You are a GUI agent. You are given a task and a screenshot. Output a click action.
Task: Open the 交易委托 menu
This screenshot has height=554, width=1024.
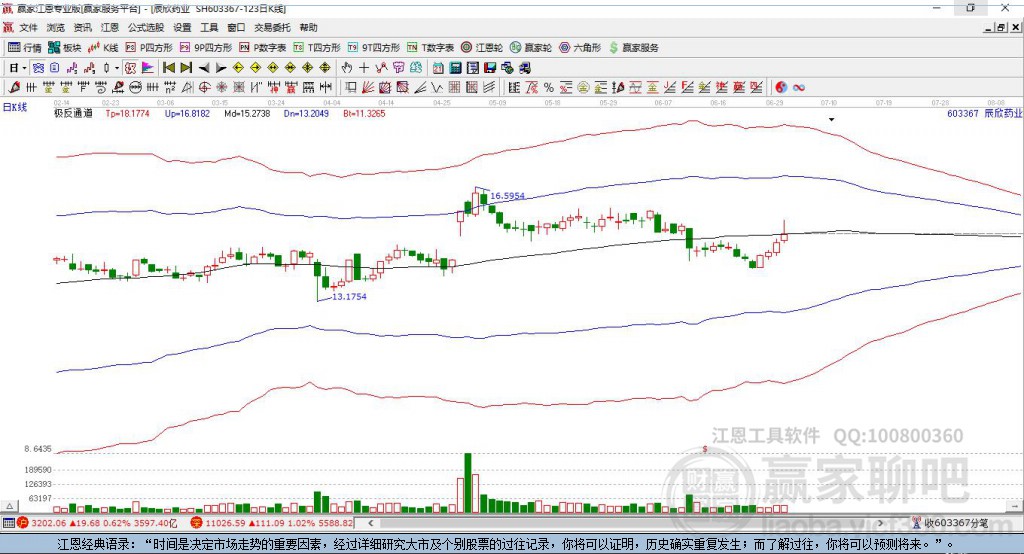pyautogui.click(x=272, y=27)
